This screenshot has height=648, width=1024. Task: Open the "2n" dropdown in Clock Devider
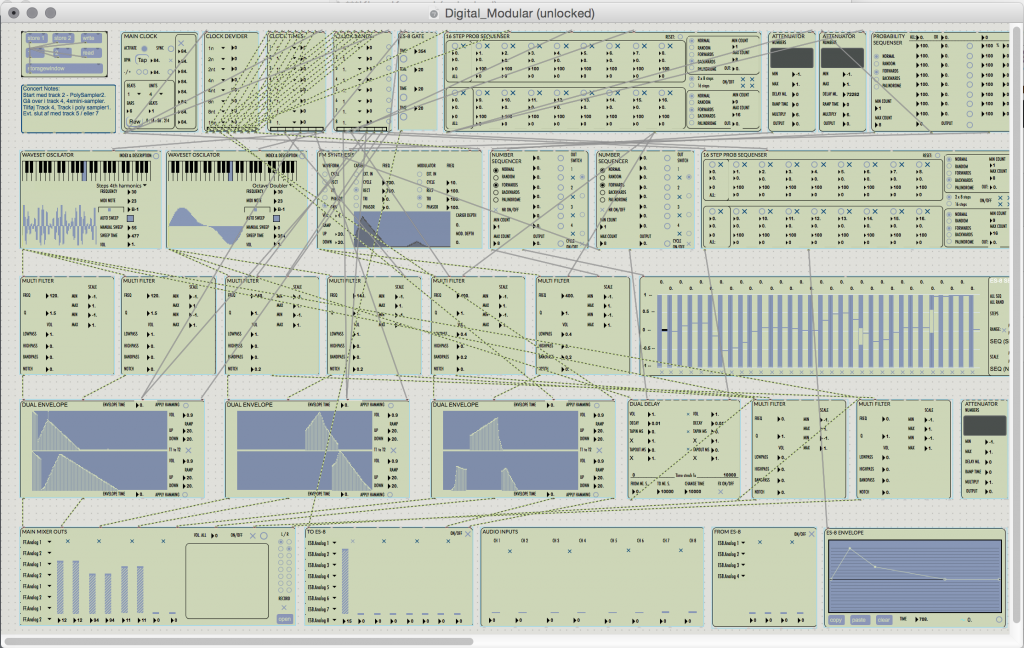(216, 58)
